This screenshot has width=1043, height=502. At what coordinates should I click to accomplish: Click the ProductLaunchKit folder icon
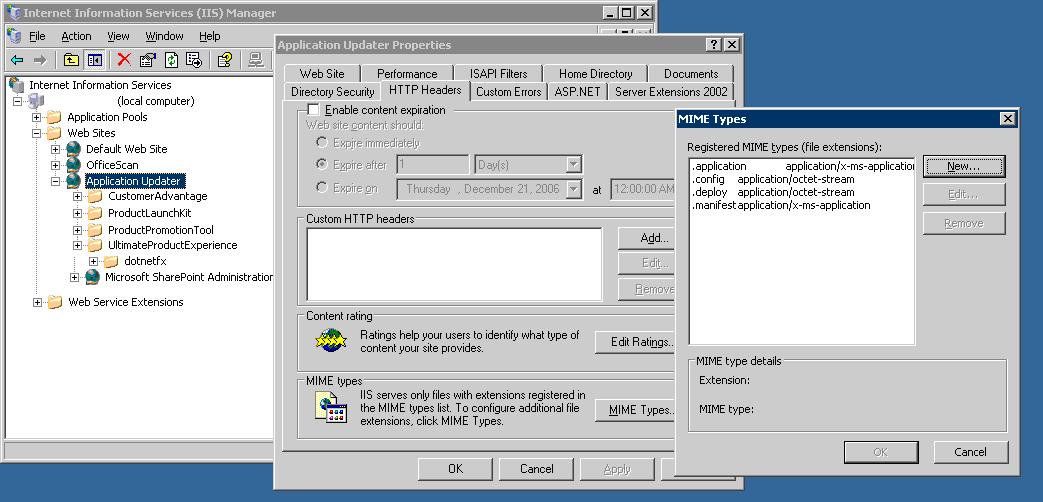click(x=95, y=213)
